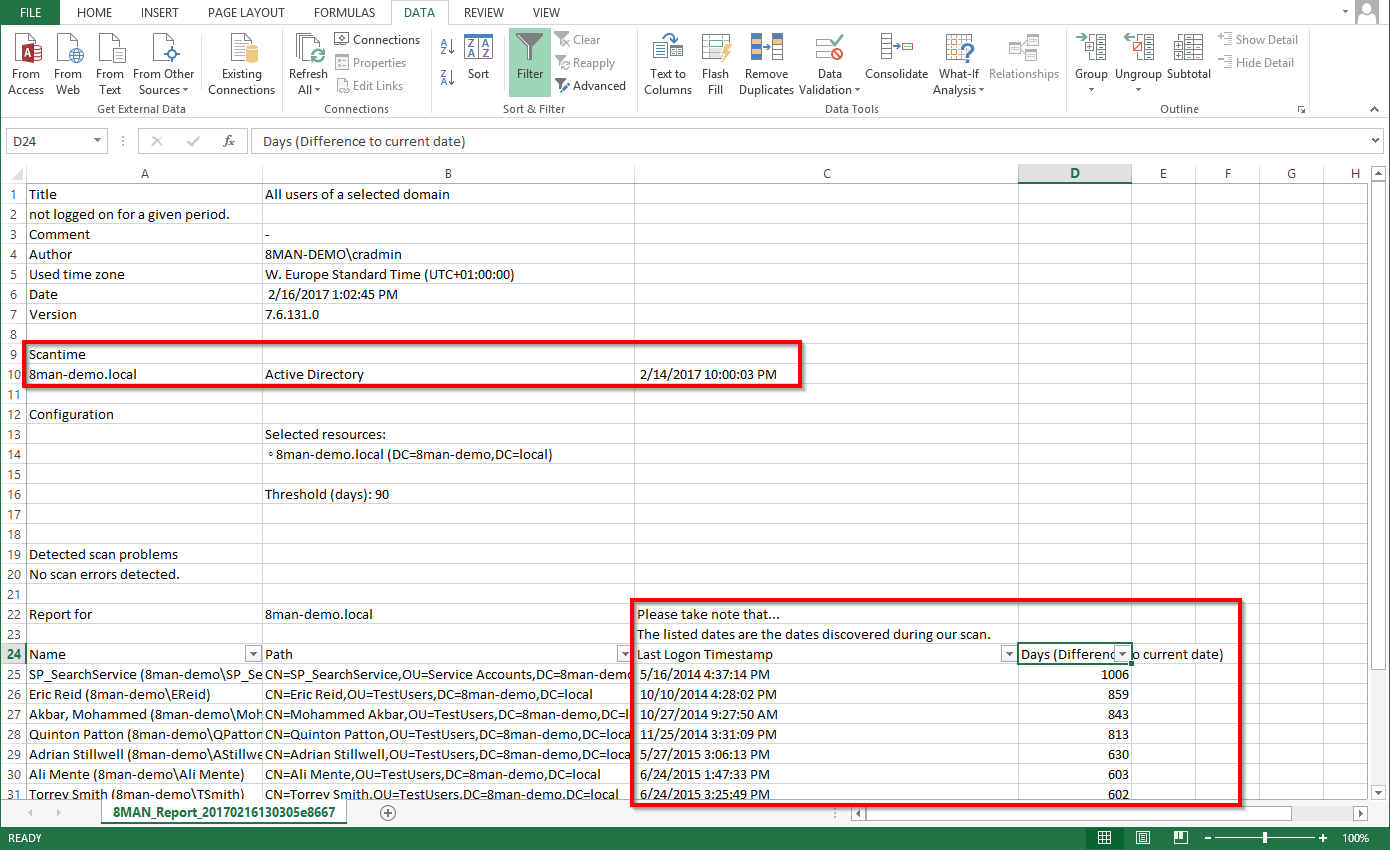The image size is (1390, 850).
Task: Open Last Logon Timestamp filter dropdown
Action: 1008,654
